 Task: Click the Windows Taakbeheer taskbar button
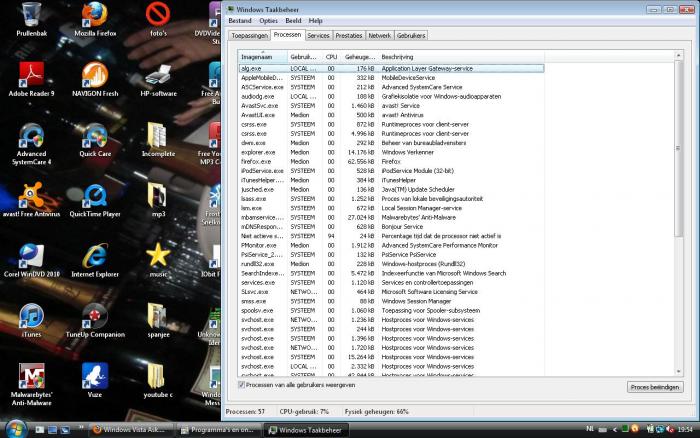(x=307, y=430)
